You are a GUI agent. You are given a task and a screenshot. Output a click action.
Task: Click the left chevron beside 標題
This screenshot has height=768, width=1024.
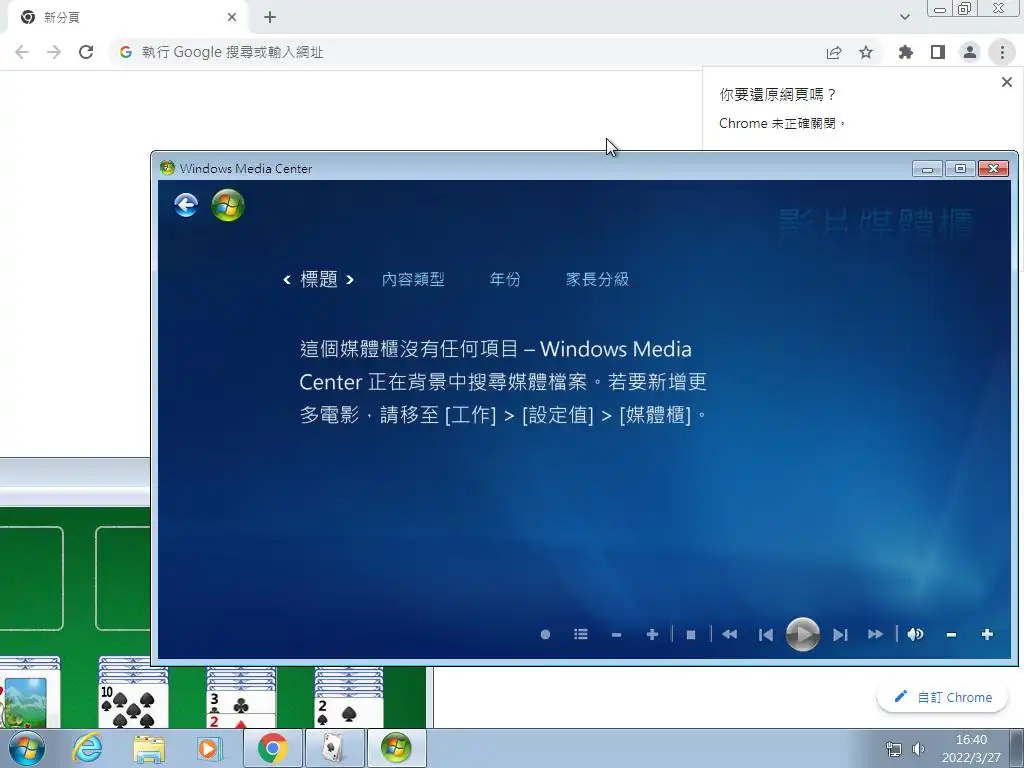(287, 280)
